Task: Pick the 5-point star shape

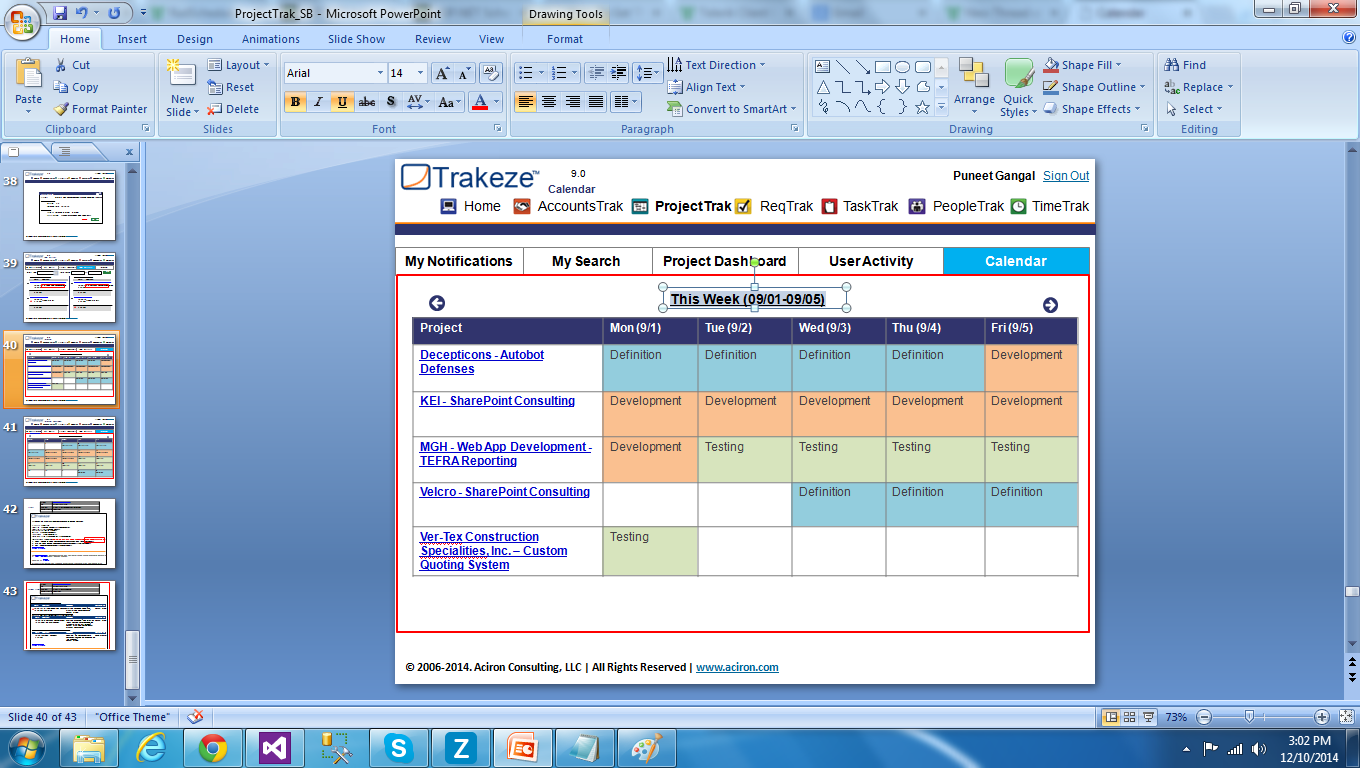Action: pyautogui.click(x=922, y=107)
